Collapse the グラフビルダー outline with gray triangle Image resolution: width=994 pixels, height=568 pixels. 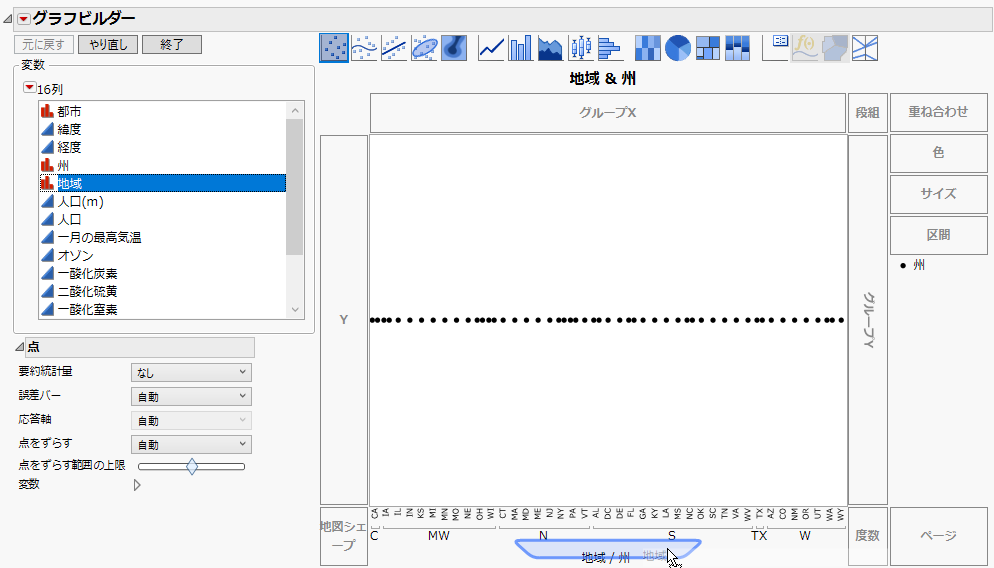(8, 20)
